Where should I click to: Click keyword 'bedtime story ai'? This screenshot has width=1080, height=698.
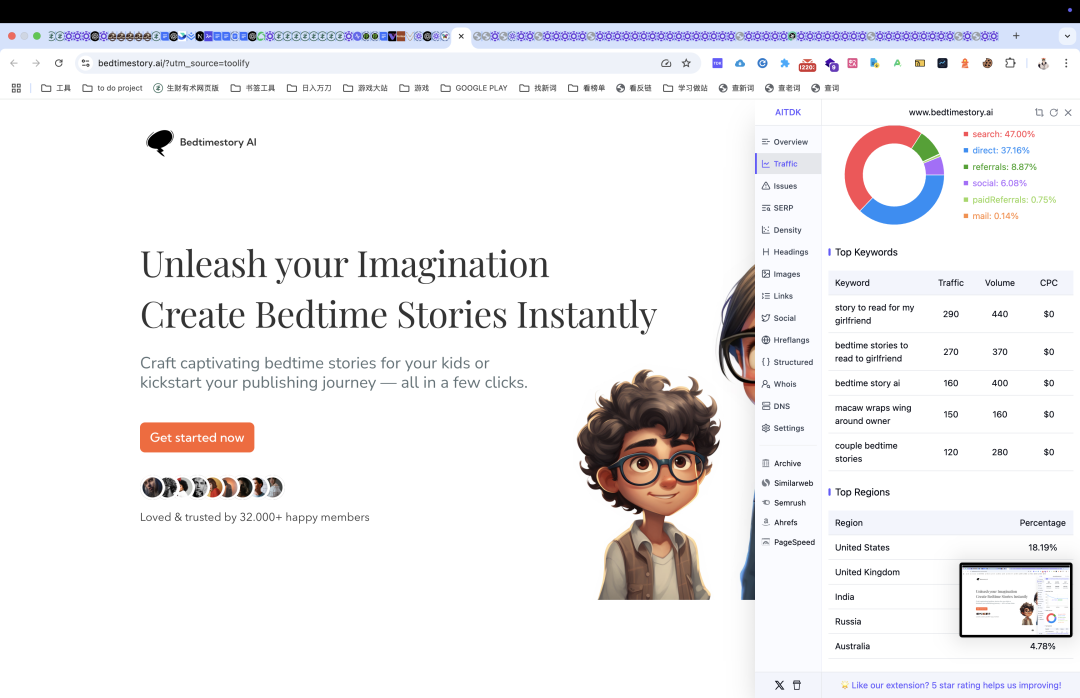[867, 383]
